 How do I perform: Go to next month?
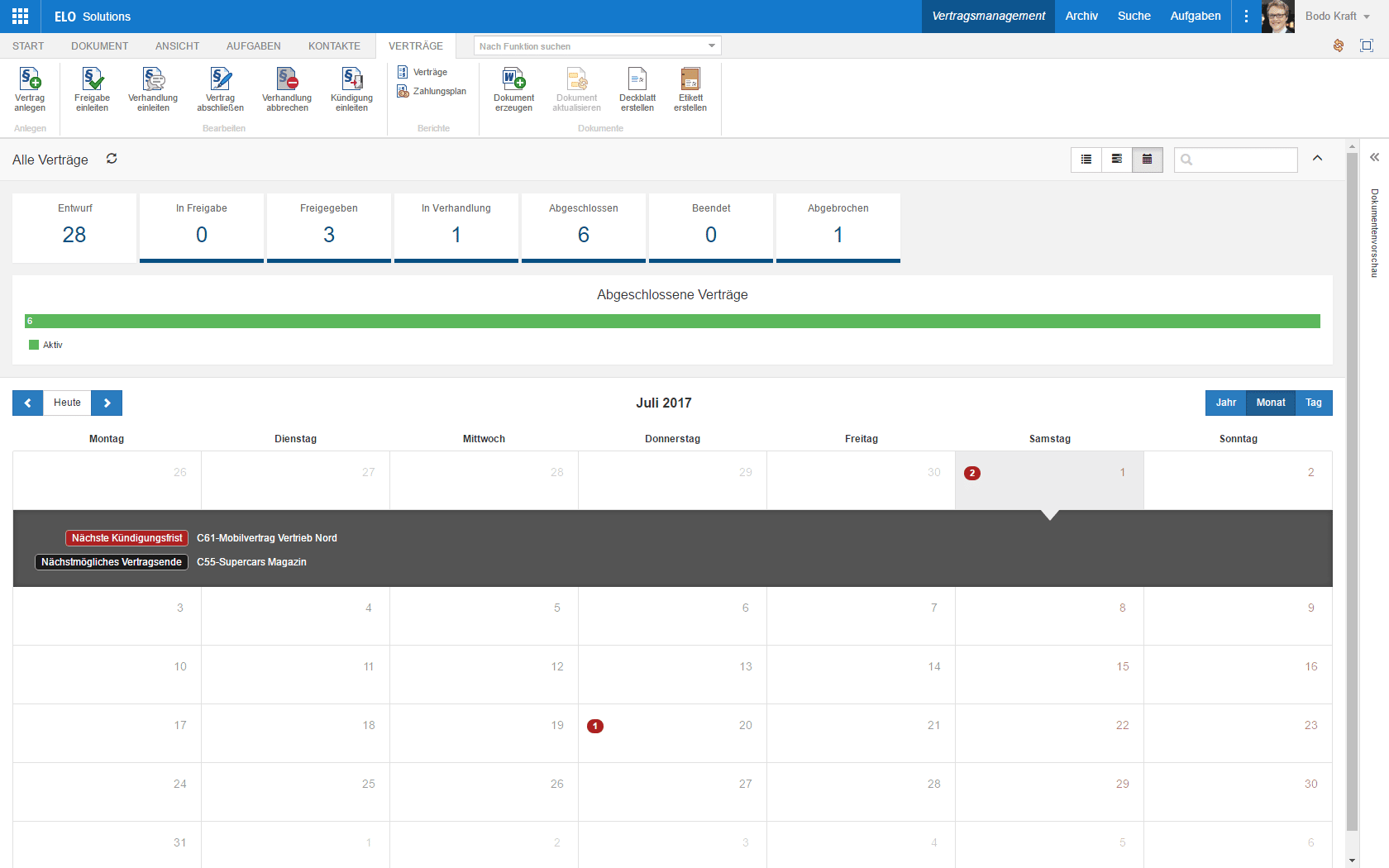(x=107, y=403)
